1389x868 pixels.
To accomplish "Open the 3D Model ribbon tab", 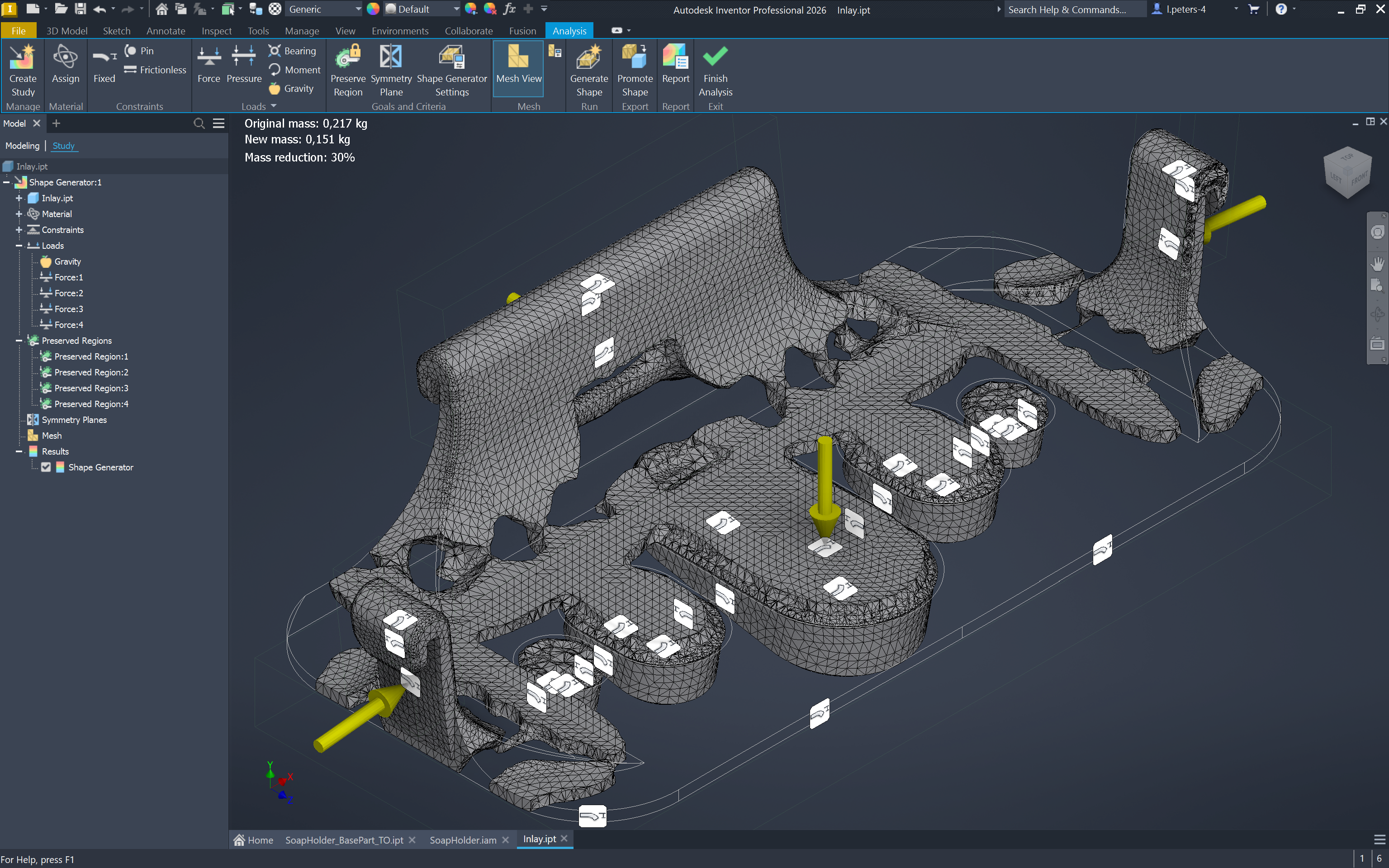I will (x=66, y=31).
